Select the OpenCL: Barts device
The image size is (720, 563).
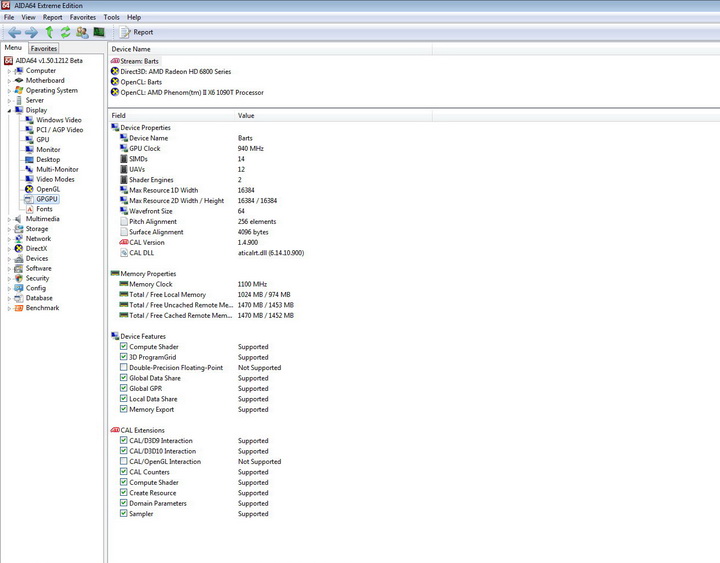tap(136, 82)
